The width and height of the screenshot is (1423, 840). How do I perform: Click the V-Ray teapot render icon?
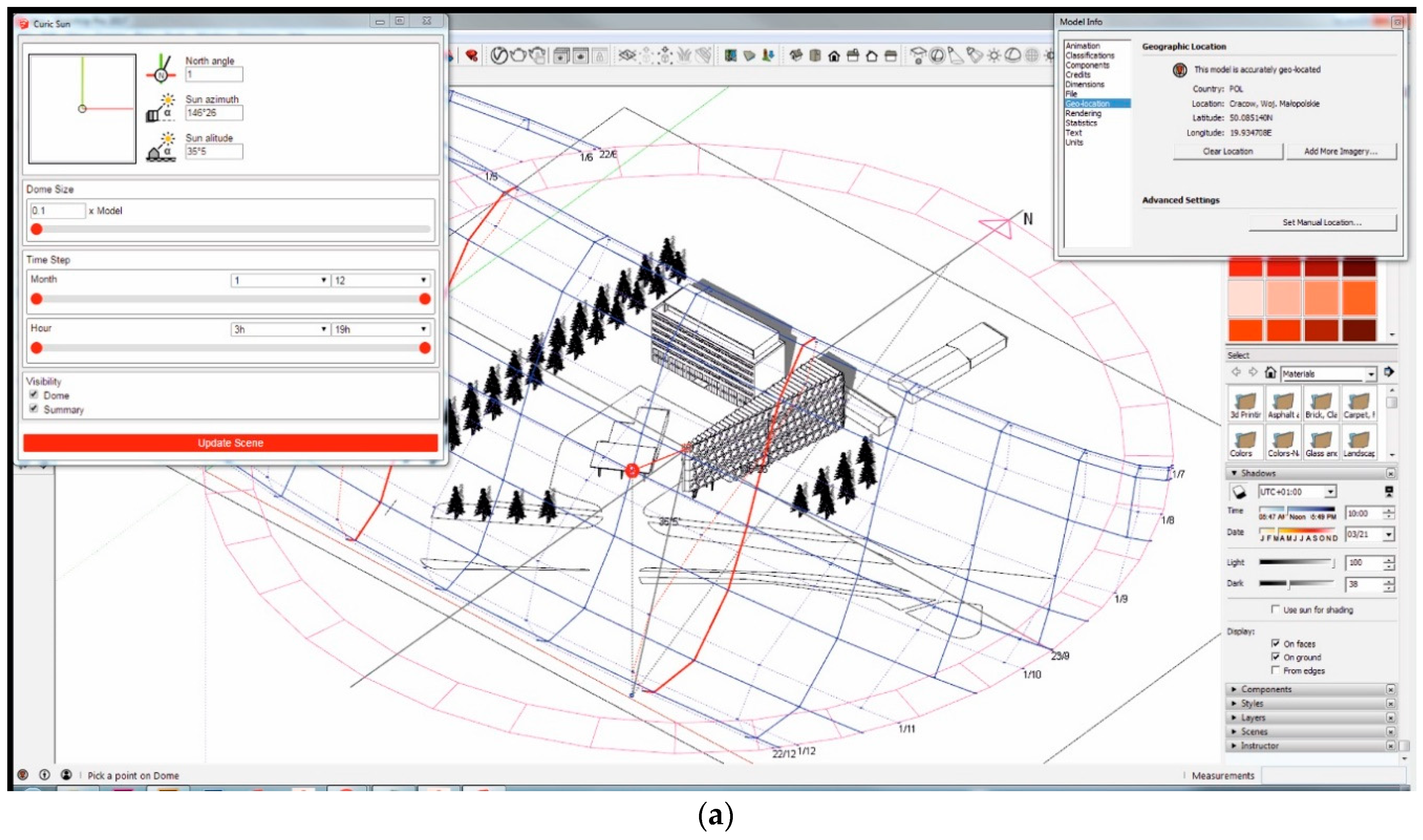pyautogui.click(x=518, y=55)
